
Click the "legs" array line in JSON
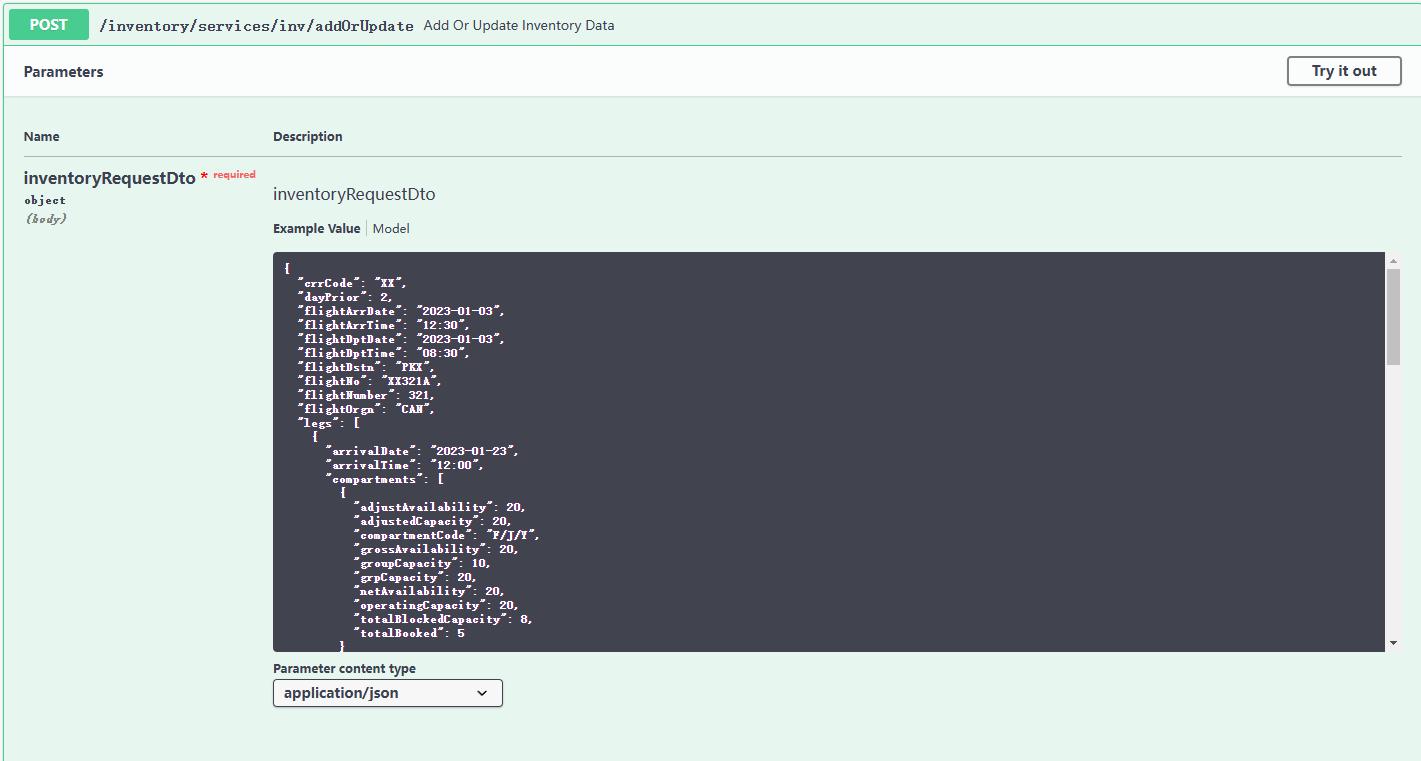328,423
